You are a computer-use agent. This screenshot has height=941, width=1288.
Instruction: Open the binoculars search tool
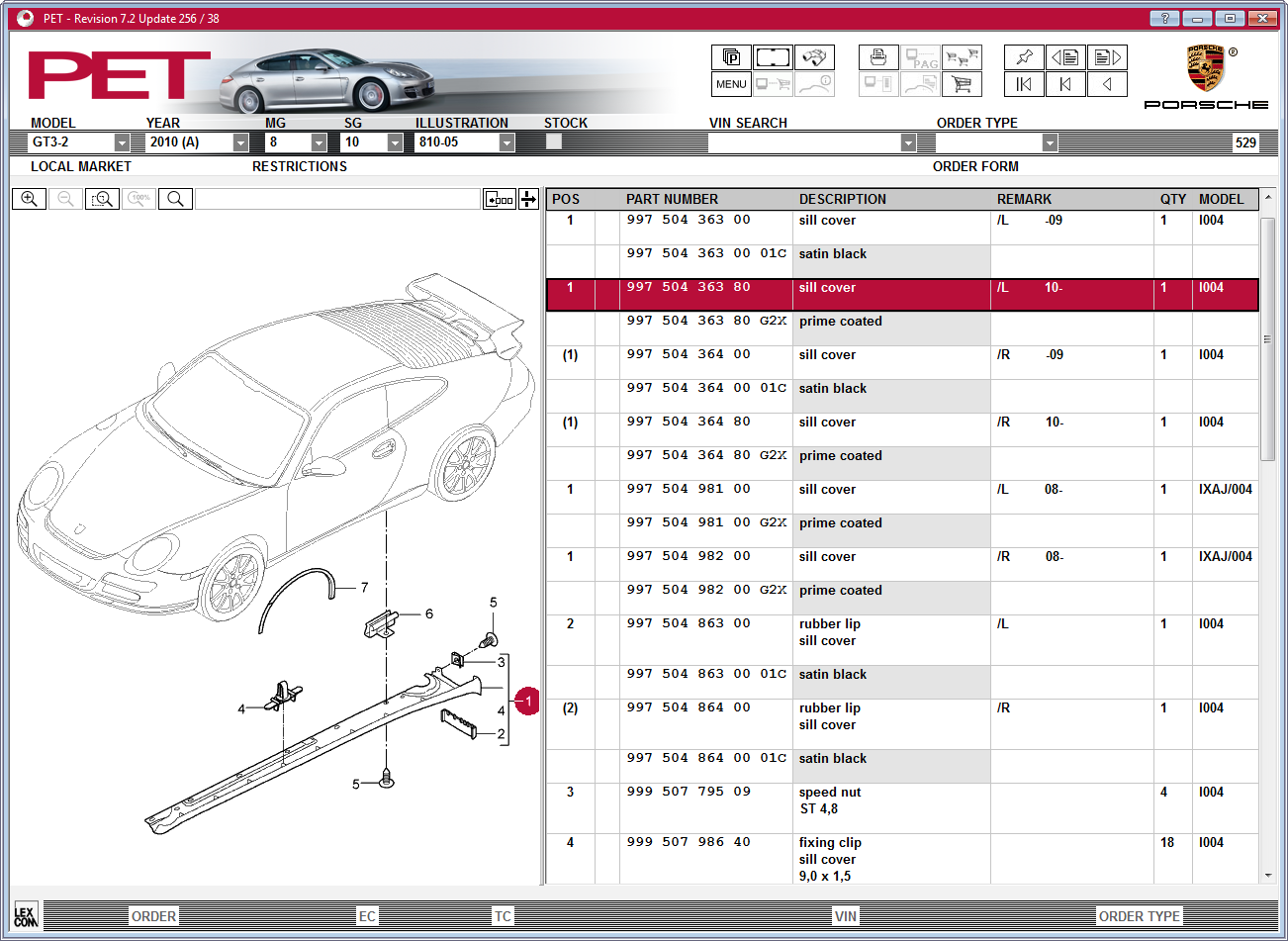(814, 57)
